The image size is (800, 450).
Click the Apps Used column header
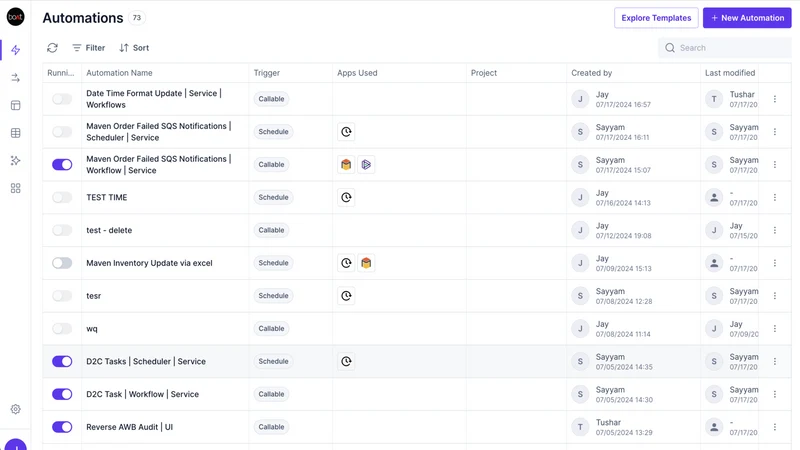pos(357,73)
